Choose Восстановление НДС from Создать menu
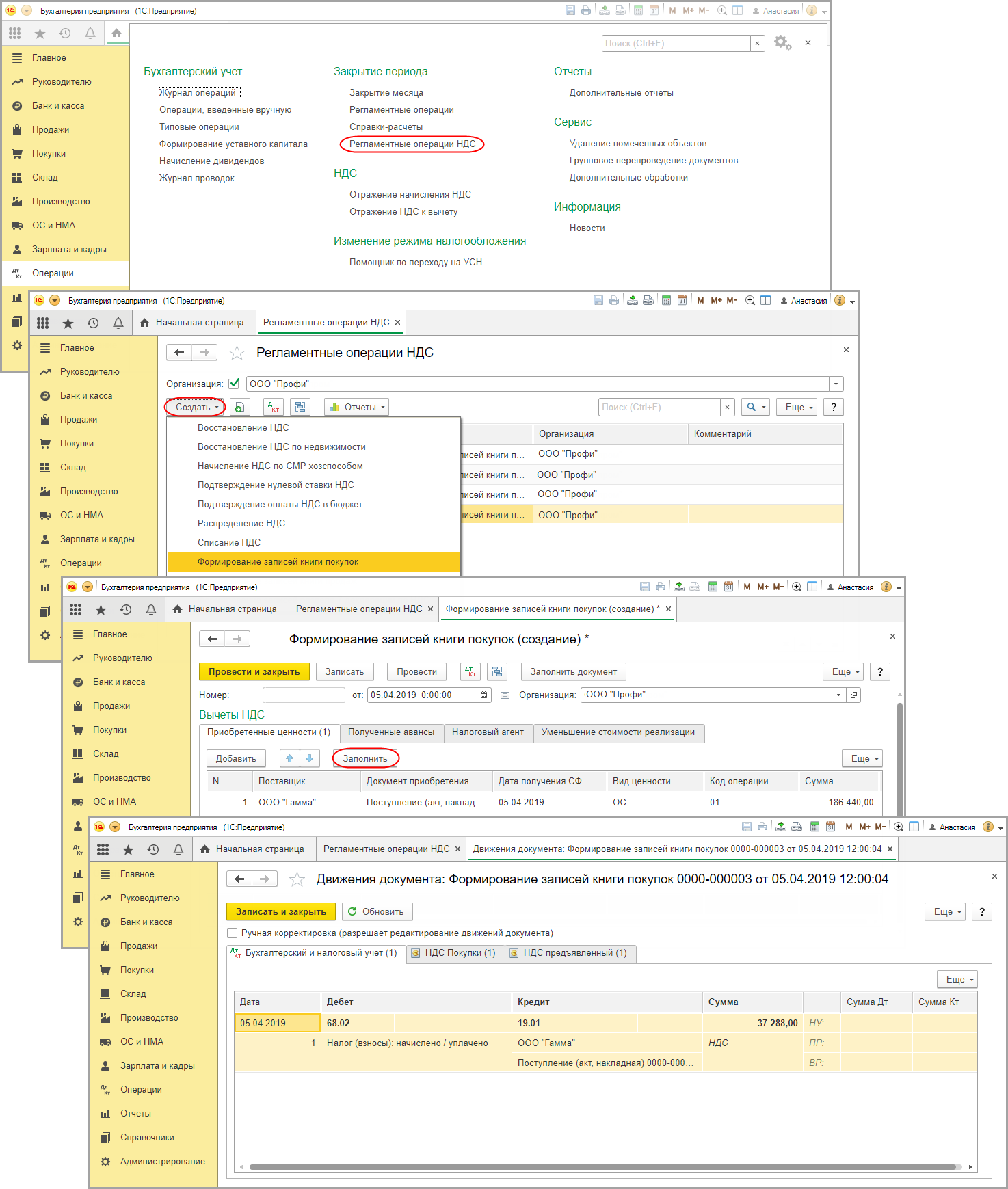 click(313, 428)
